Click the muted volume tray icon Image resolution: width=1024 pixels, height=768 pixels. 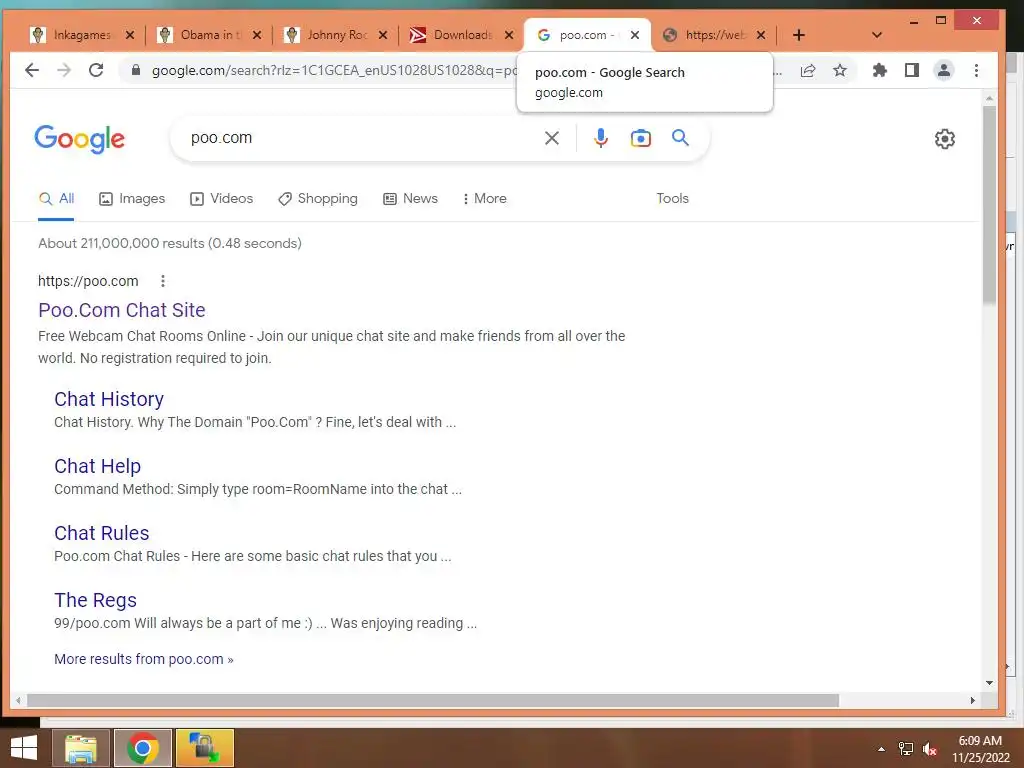930,749
